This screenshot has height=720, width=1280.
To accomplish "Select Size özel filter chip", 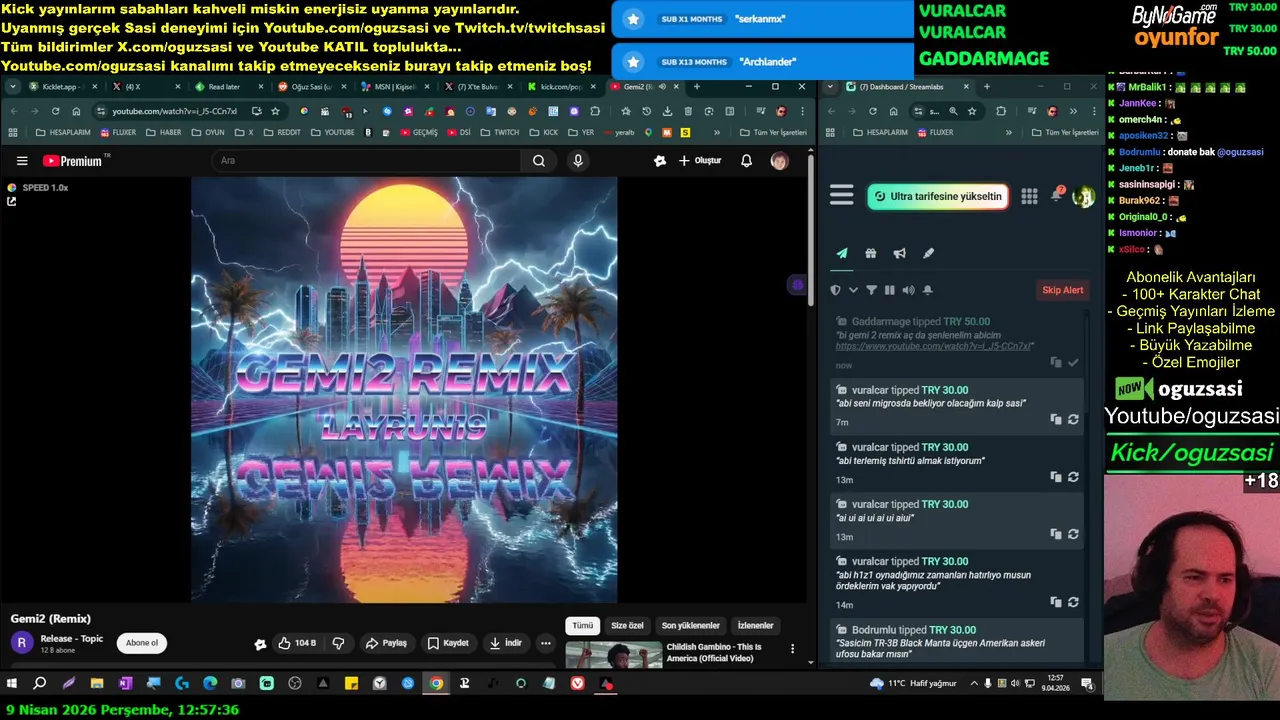I will (x=627, y=626).
